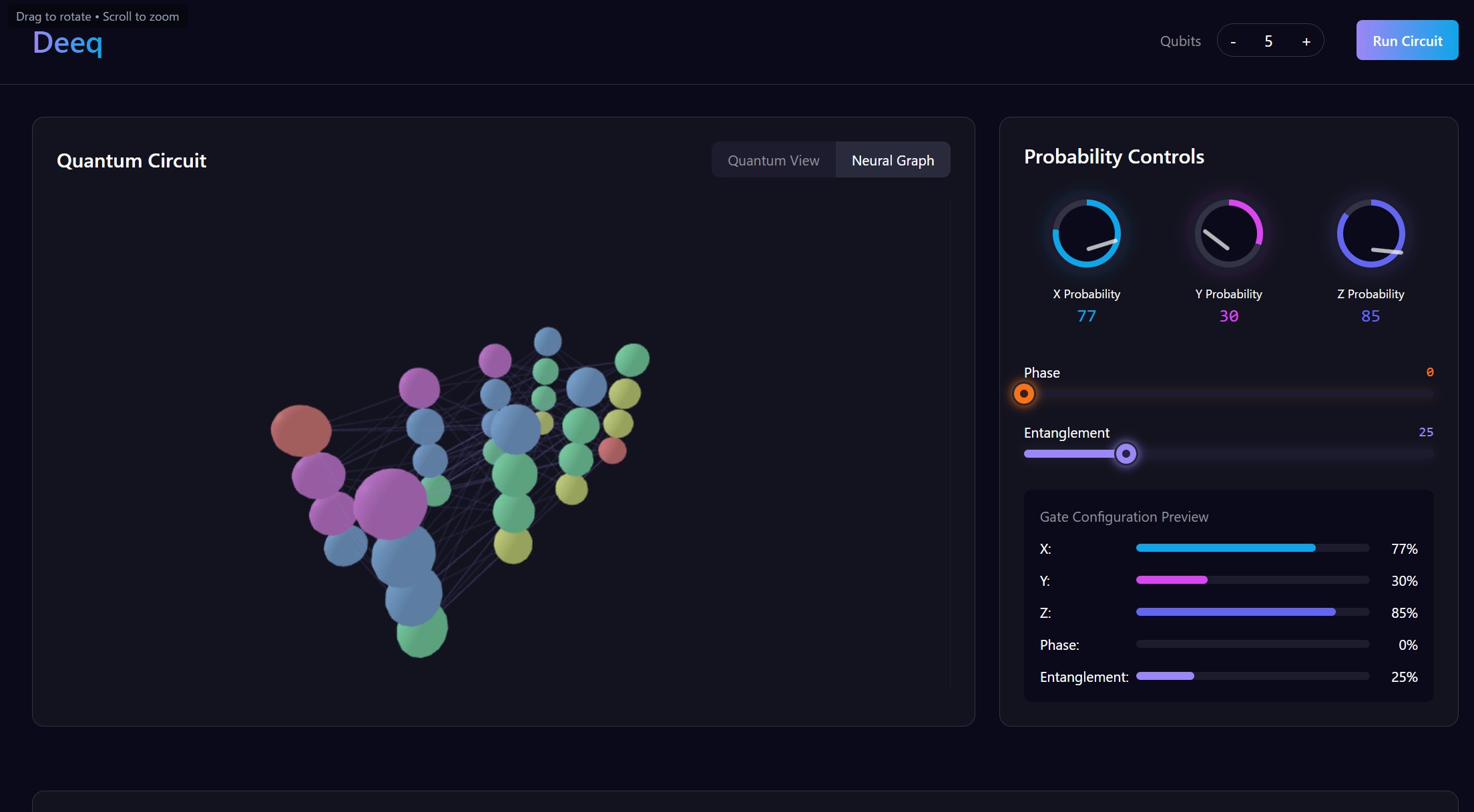Click the X bar in Gate Preview
This screenshot has height=812, width=1474.
tap(1252, 548)
